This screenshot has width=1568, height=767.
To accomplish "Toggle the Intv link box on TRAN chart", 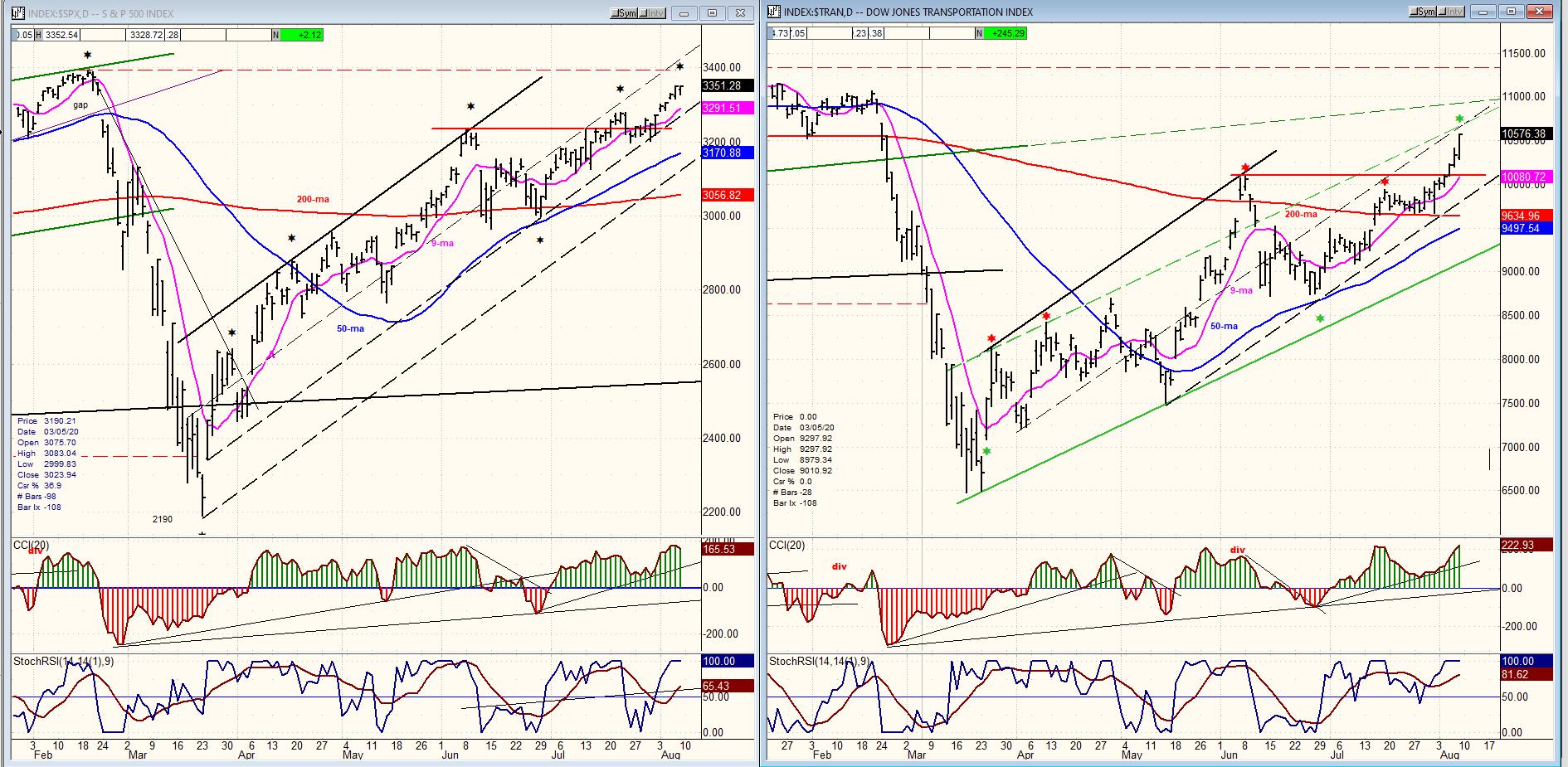I will coord(1452,12).
